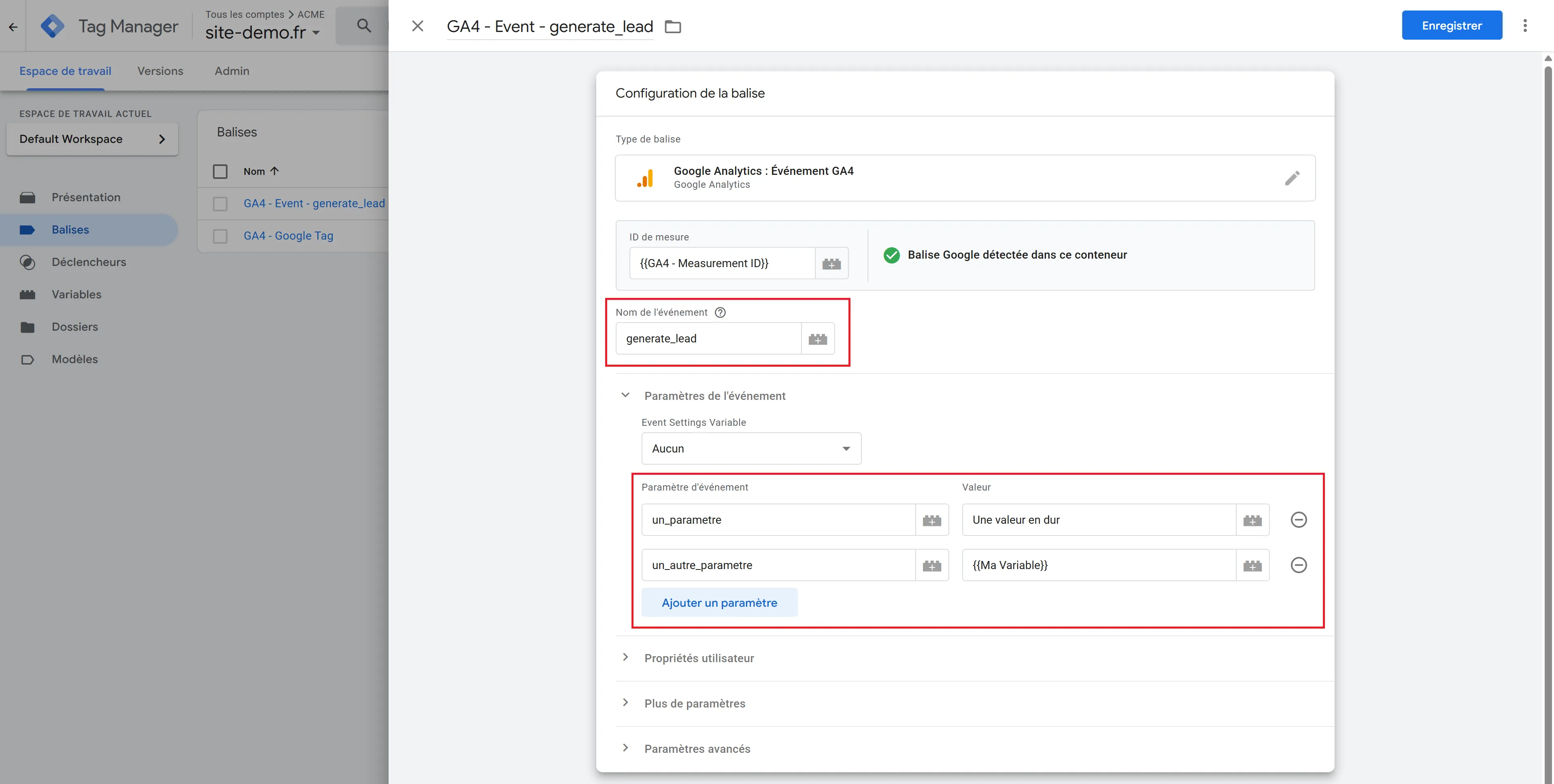The image size is (1554, 784).
Task: Switch to Espace de travail tab
Action: [65, 71]
